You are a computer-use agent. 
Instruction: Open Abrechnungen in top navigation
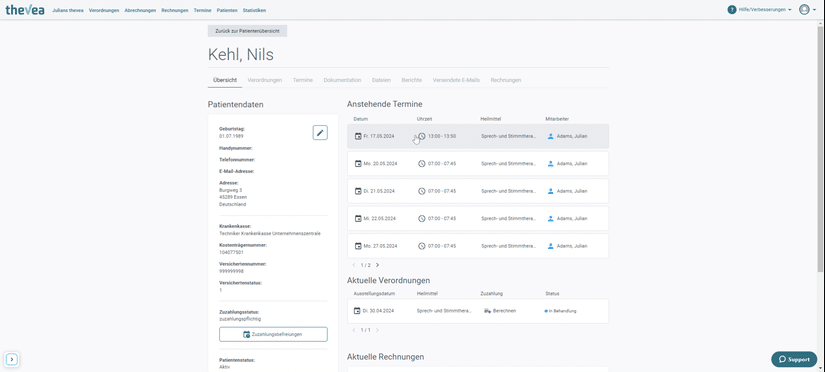tap(140, 10)
